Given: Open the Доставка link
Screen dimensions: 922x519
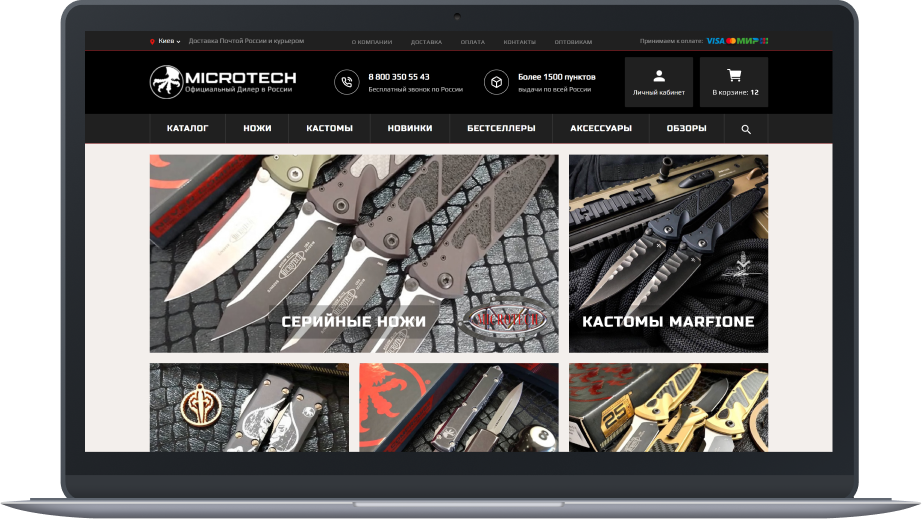Looking at the screenshot, I should (426, 42).
